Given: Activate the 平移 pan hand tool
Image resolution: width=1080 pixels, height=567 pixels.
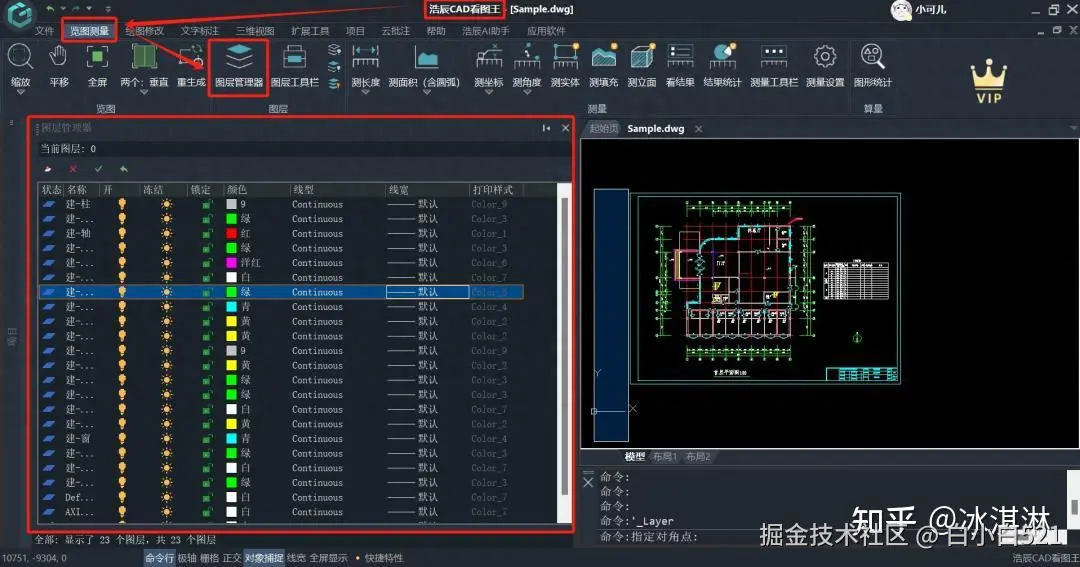Looking at the screenshot, I should 59,65.
